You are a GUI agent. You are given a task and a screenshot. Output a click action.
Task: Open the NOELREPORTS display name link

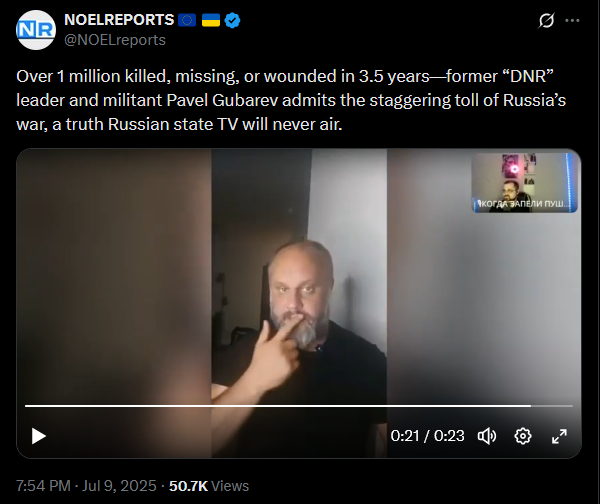tap(119, 20)
